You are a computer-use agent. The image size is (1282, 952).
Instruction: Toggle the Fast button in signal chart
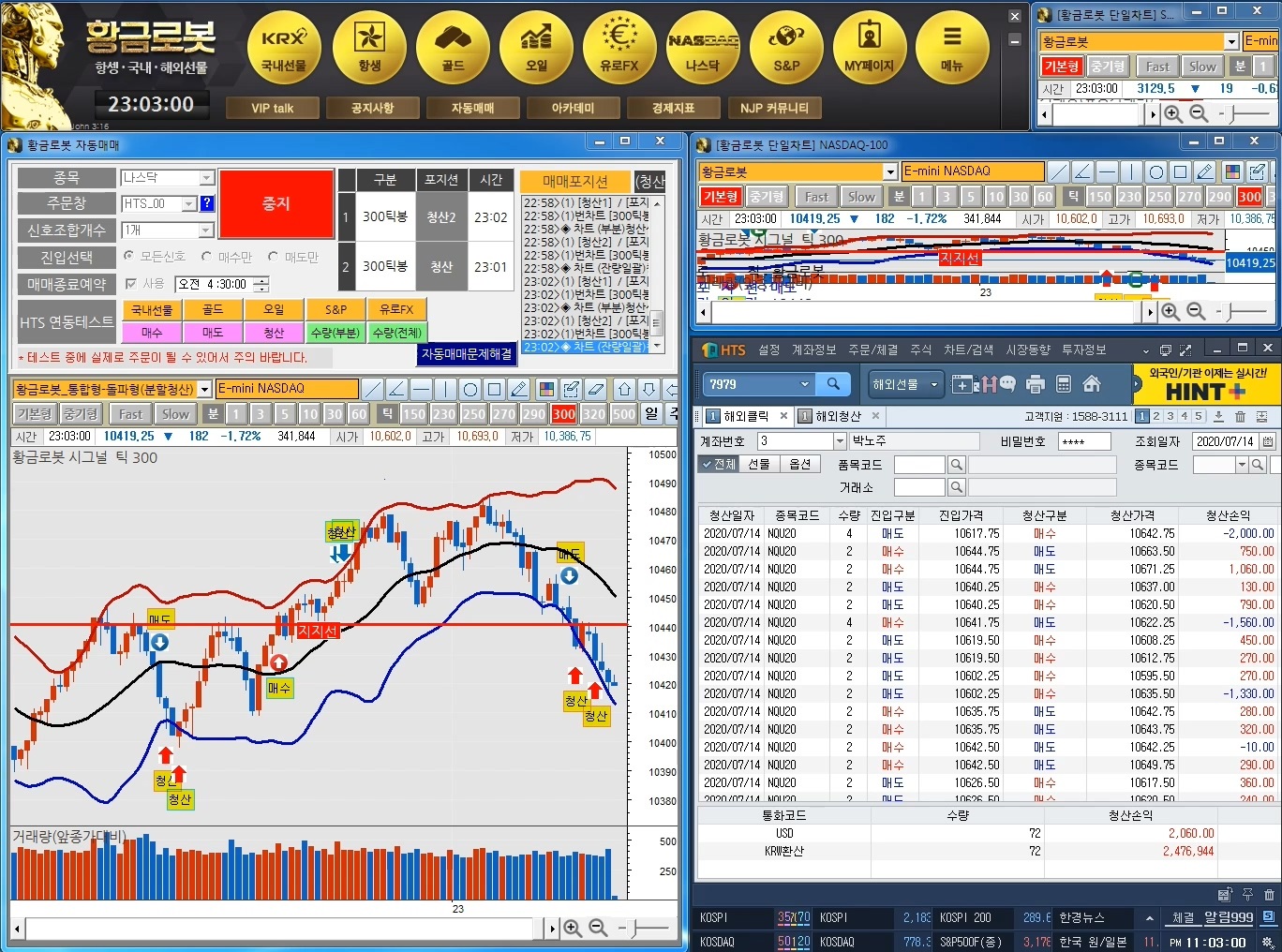tap(130, 414)
